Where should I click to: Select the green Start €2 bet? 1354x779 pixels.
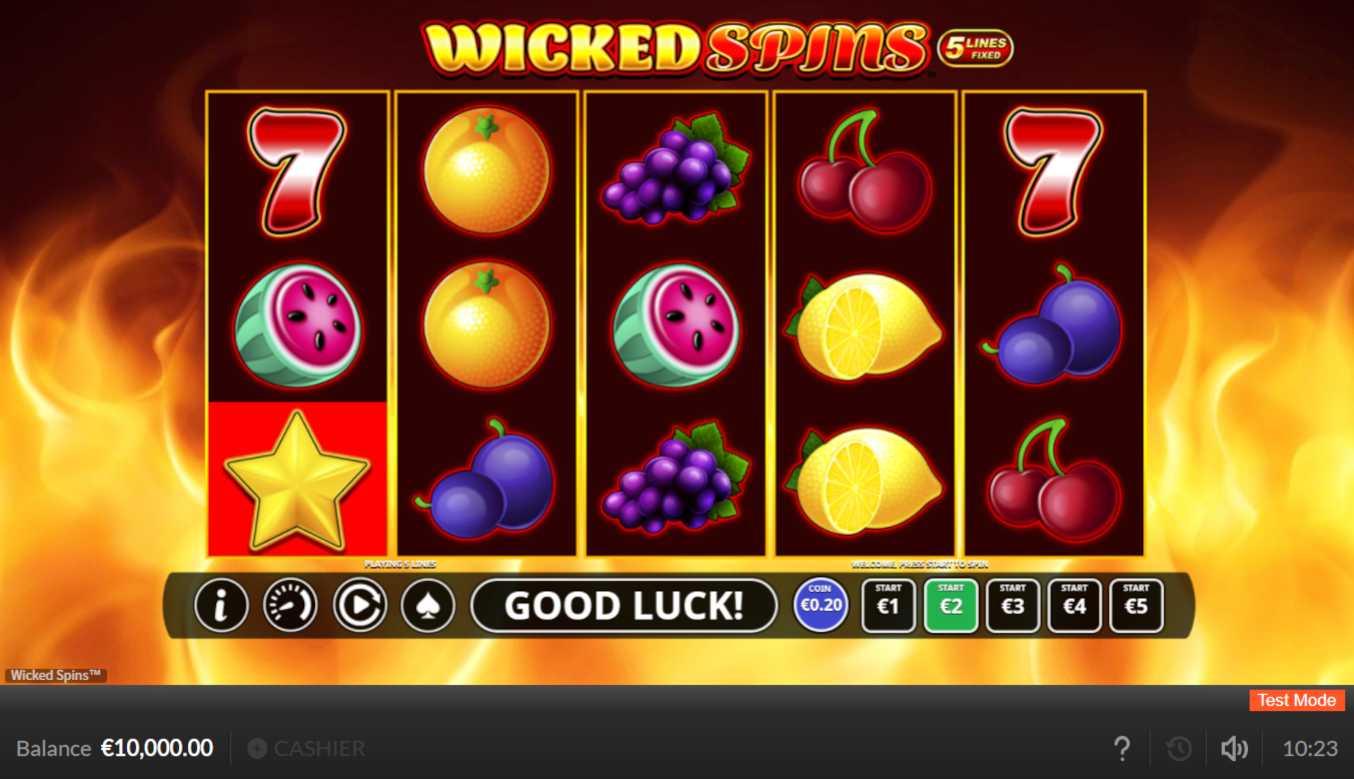pyautogui.click(x=951, y=606)
